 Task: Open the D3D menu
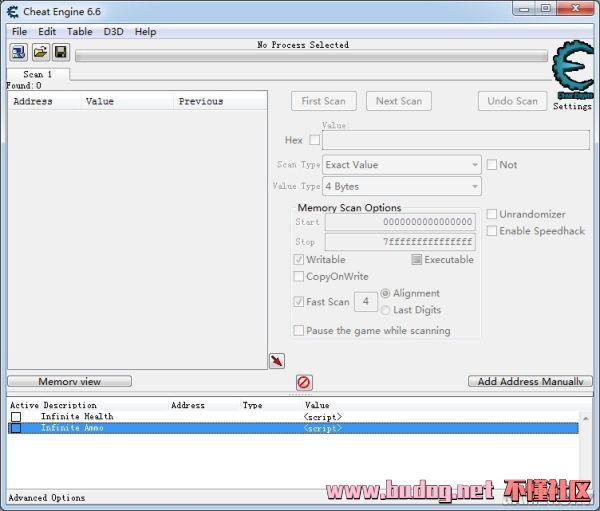click(114, 32)
